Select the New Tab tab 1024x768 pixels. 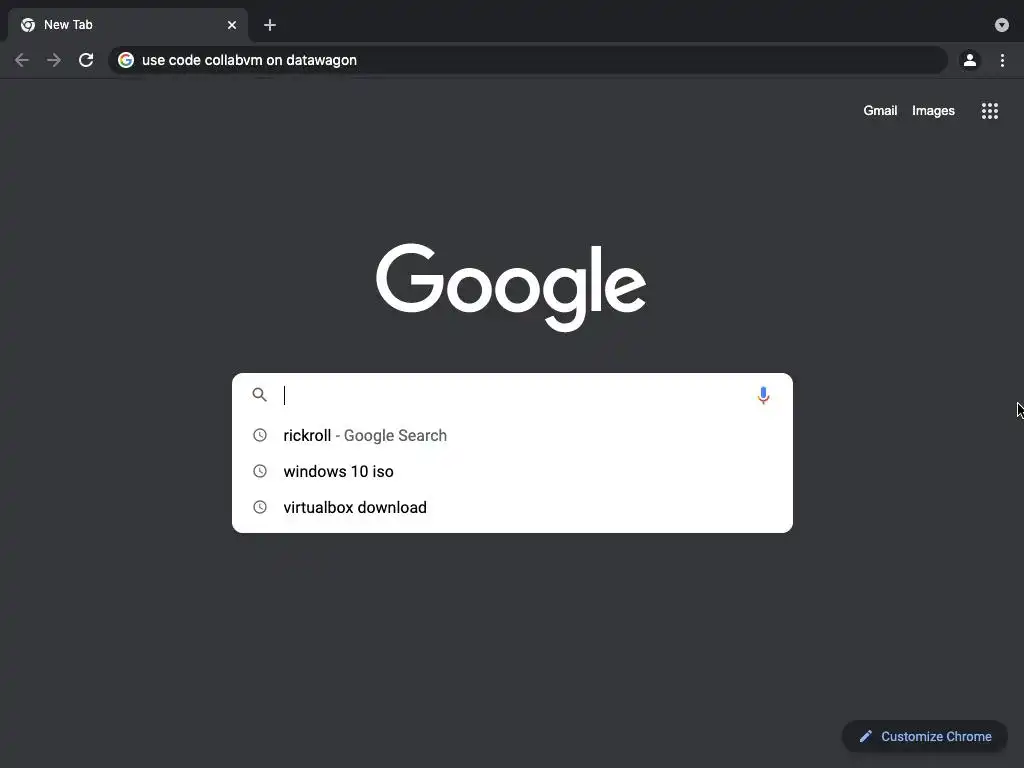(x=128, y=25)
